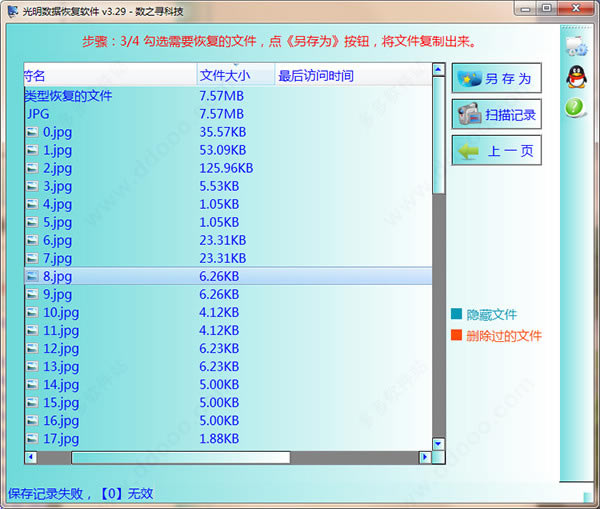Select image icon beside 11.jpg
Image resolution: width=600 pixels, height=509 pixels.
(32, 330)
